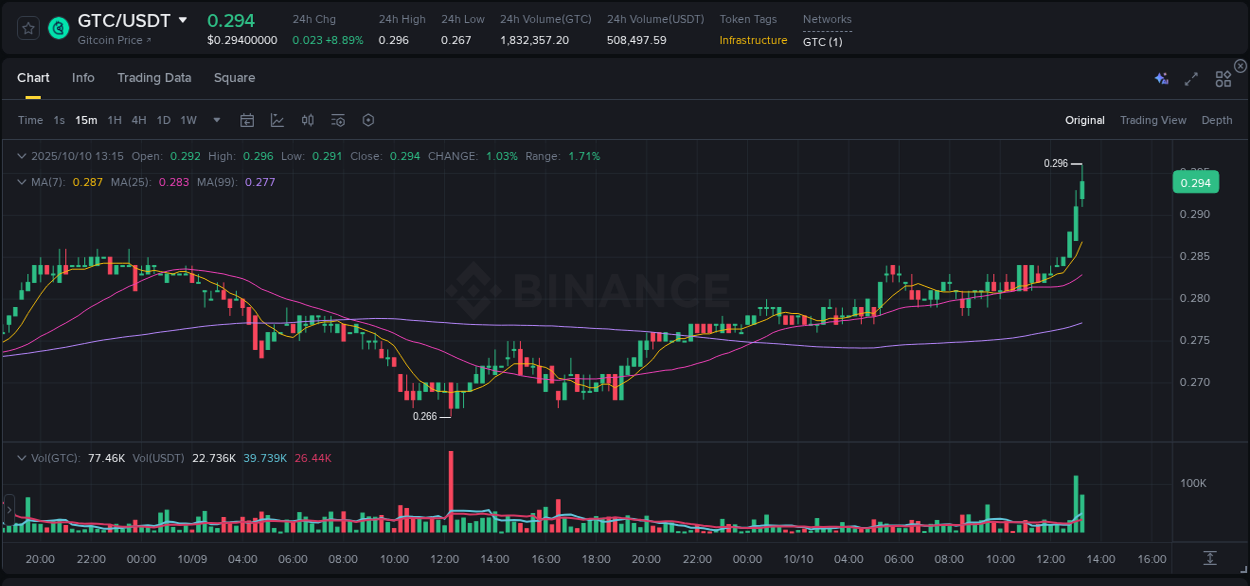Collapse the MA indicators row chevron

pyautogui.click(x=21, y=182)
